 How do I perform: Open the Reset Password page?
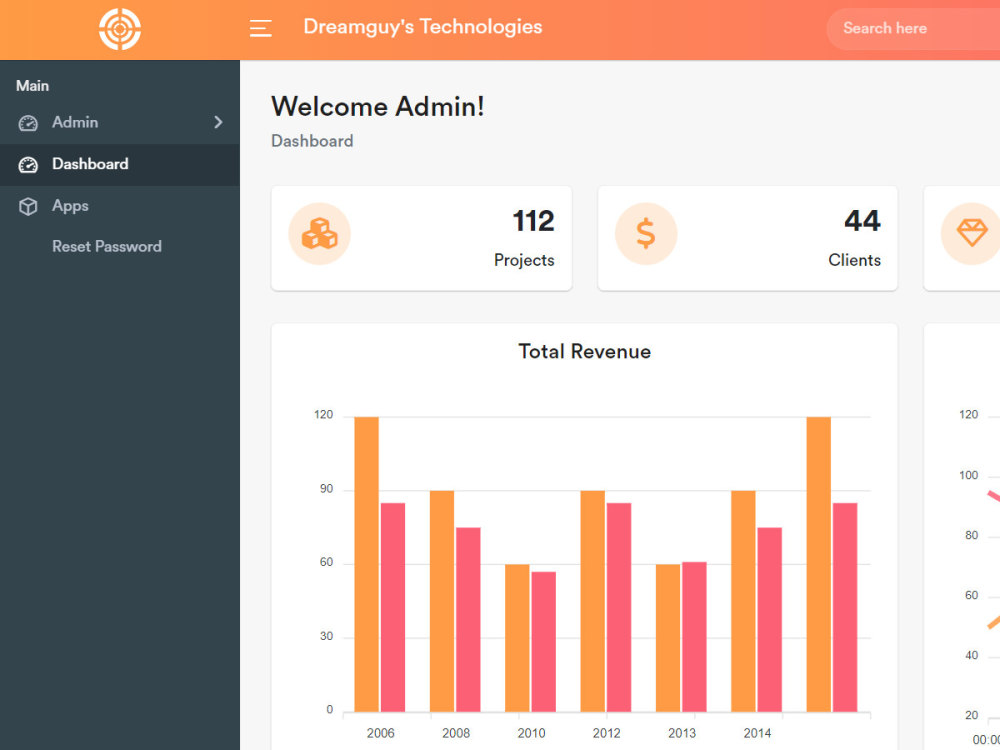[106, 246]
